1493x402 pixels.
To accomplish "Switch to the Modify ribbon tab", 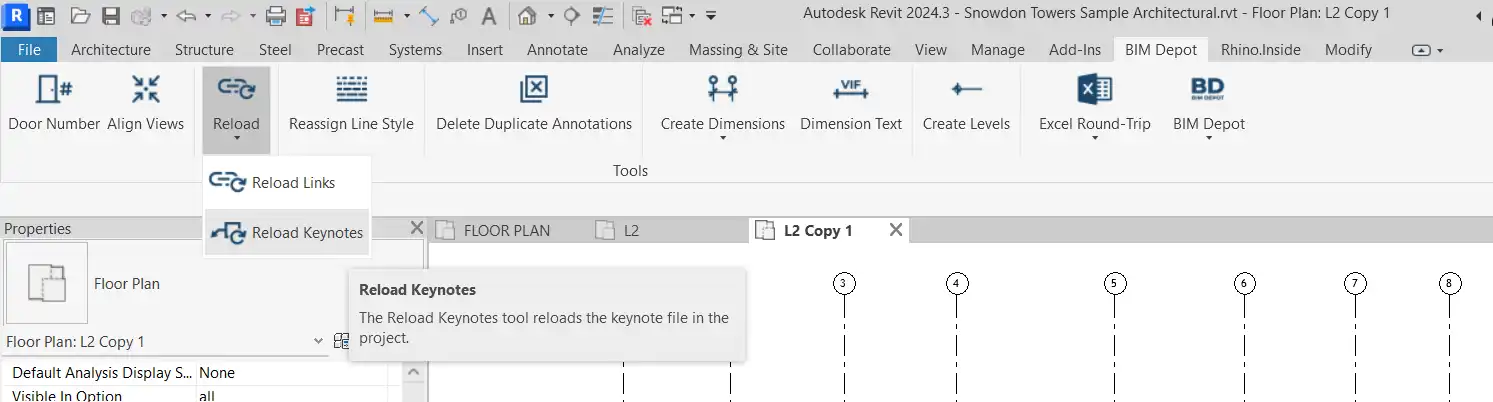I will point(1348,49).
